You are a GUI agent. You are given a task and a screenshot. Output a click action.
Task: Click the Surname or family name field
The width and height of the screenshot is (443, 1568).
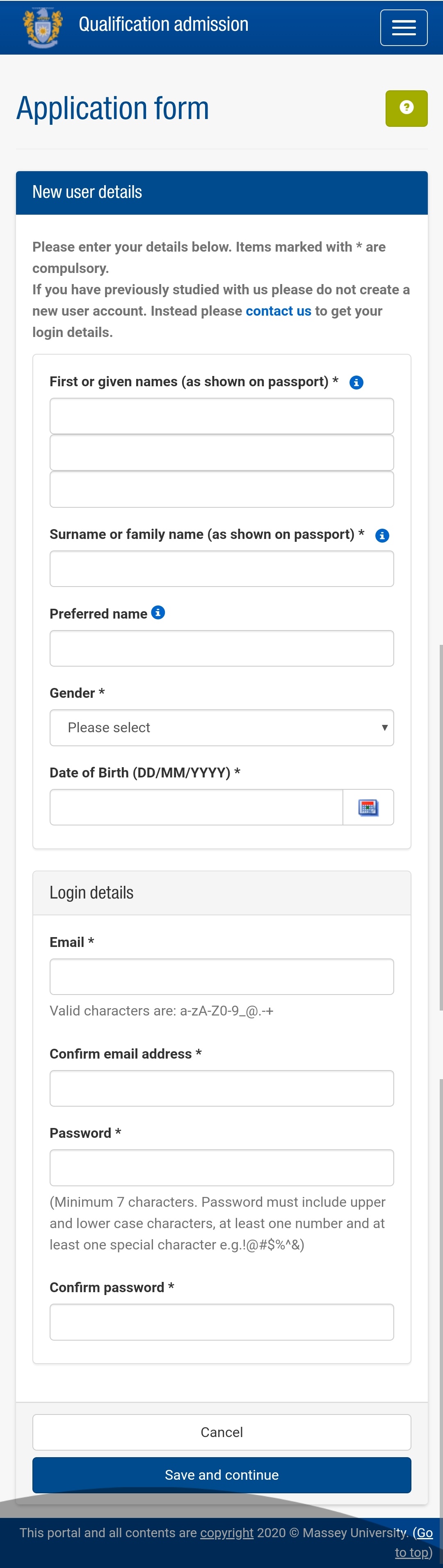point(221,569)
